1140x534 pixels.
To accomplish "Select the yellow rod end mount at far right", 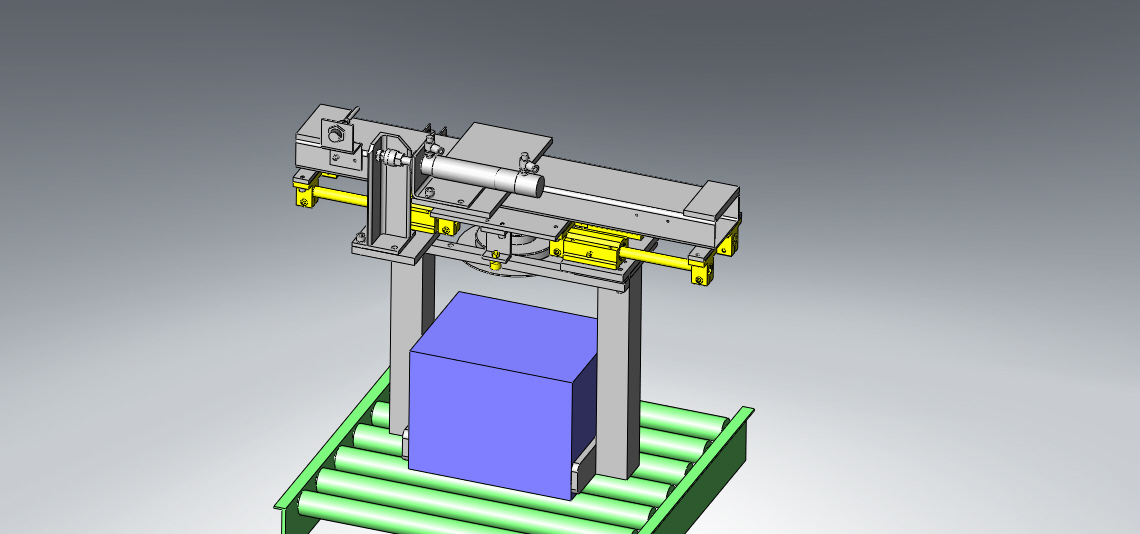I will coord(702,267).
